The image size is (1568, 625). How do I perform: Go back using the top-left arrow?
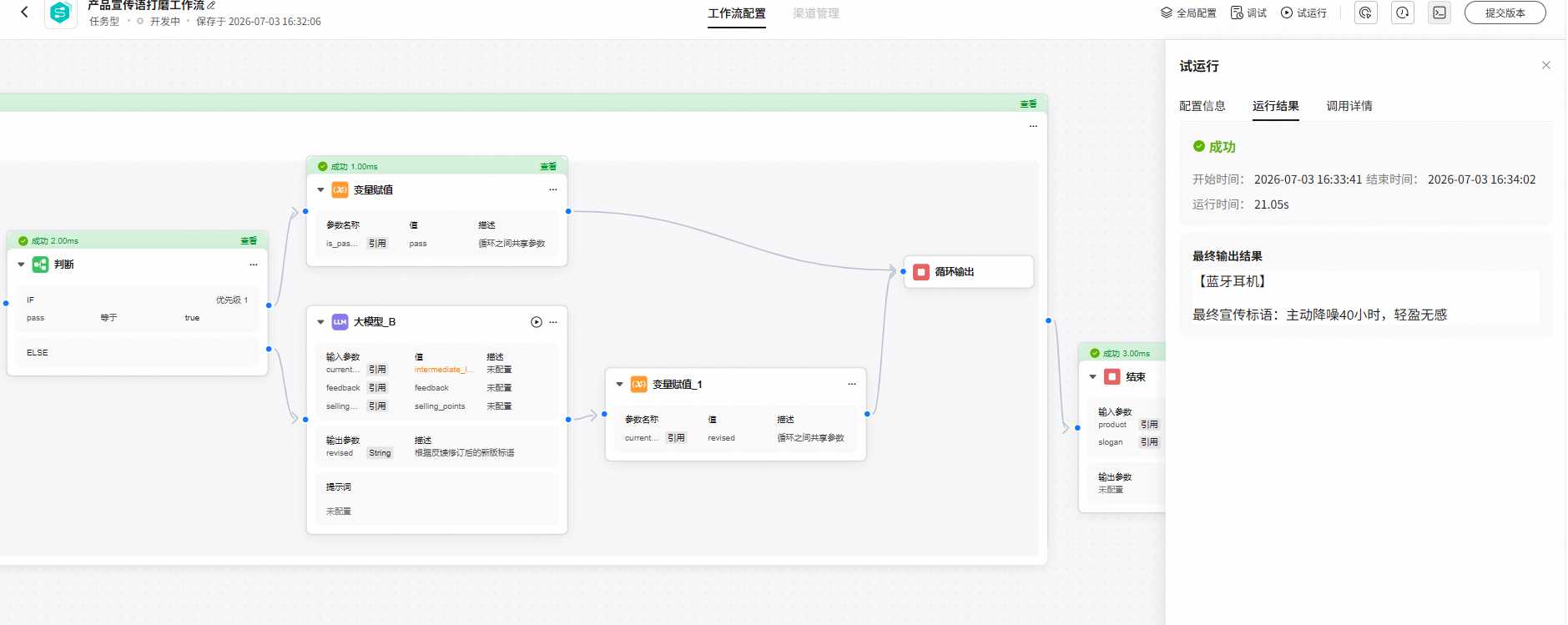point(24,12)
